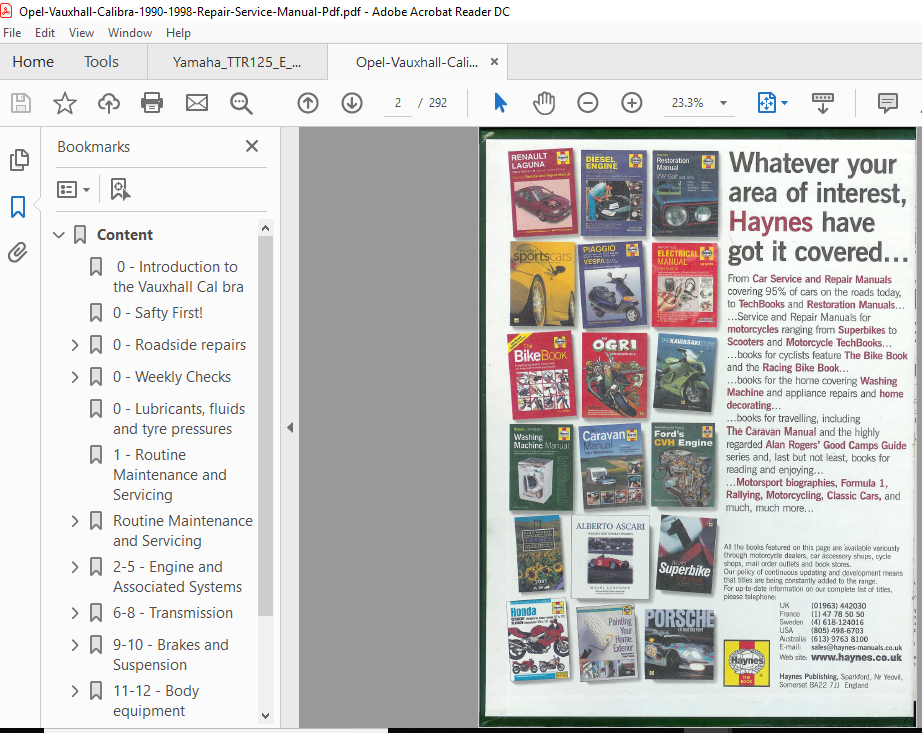
Task: Go to previous page arrow
Action: [x=308, y=103]
